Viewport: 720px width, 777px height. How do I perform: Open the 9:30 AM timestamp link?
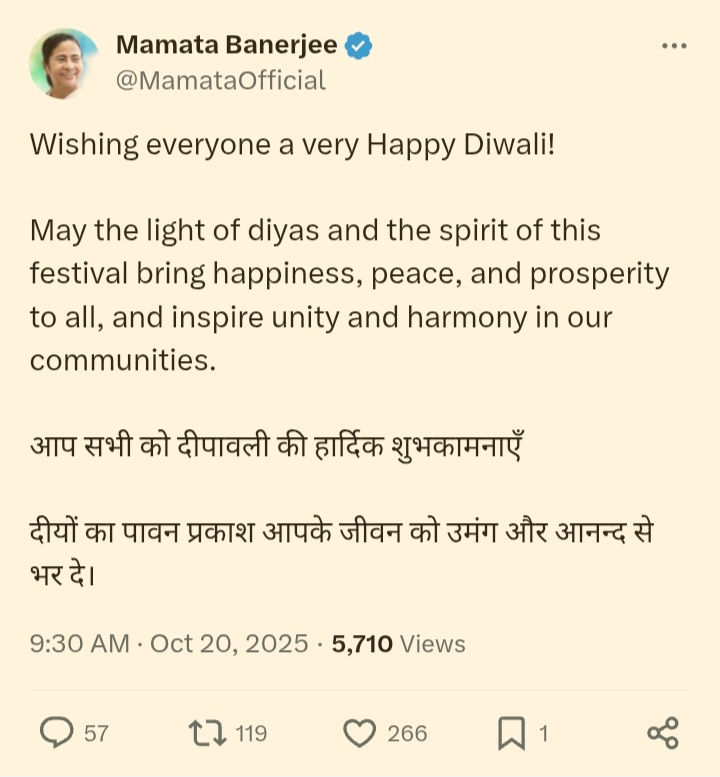pos(79,643)
